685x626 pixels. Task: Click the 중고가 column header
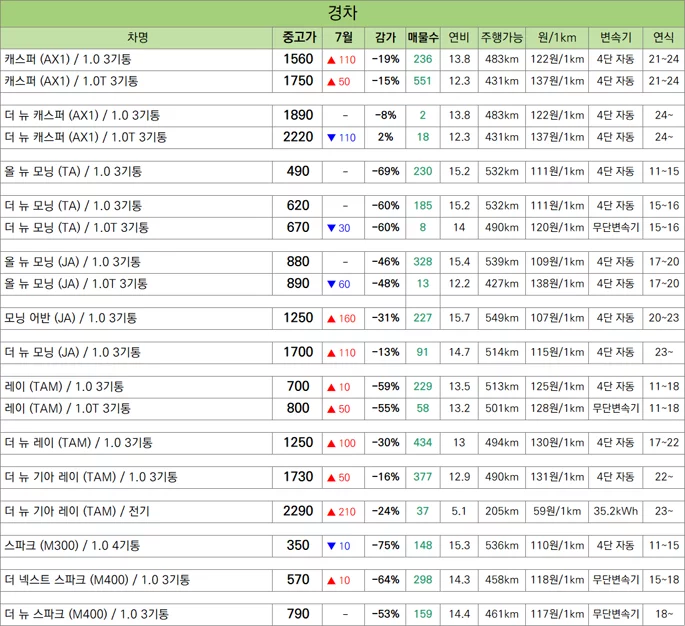[299, 38]
